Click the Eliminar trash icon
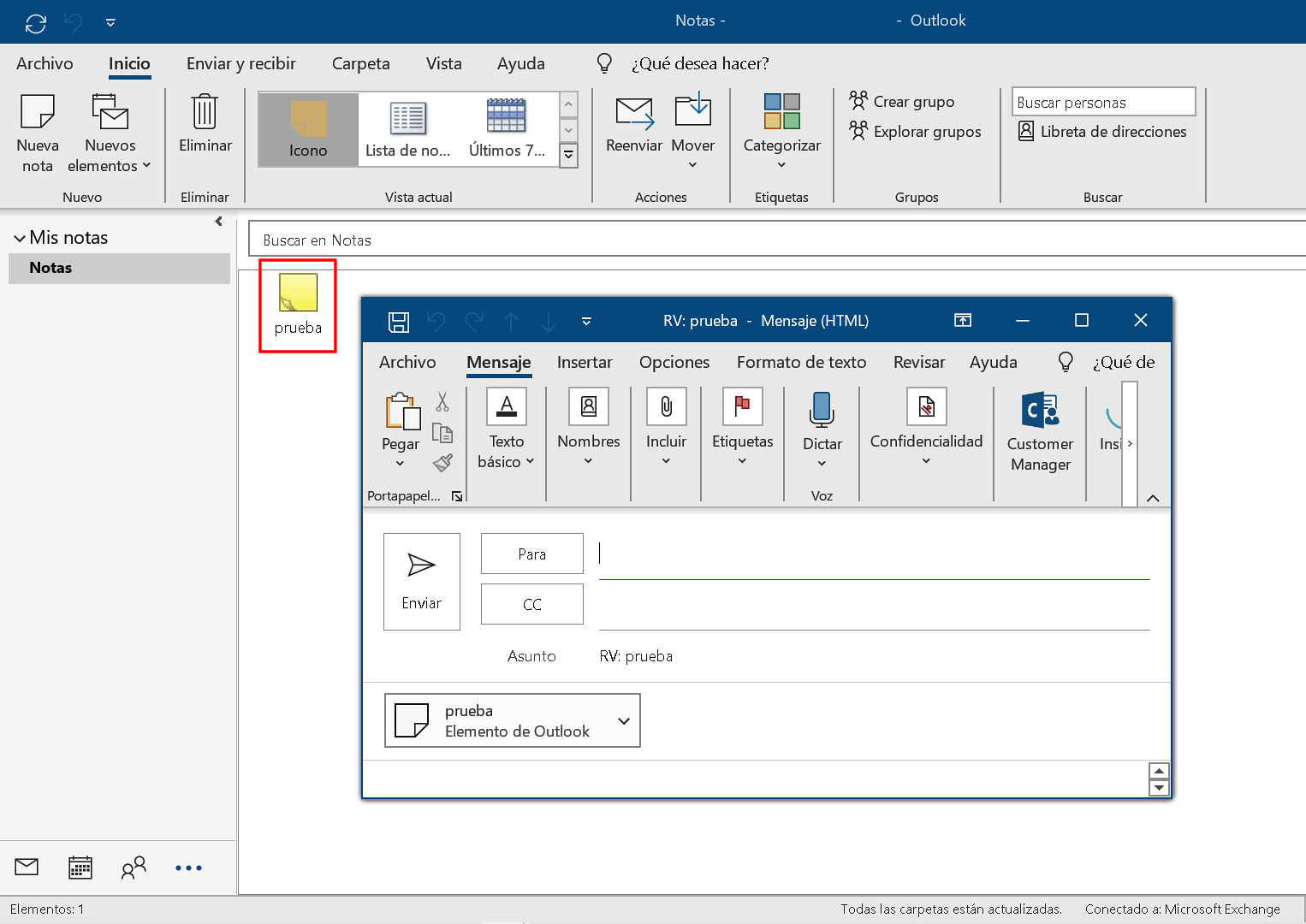 [x=205, y=125]
